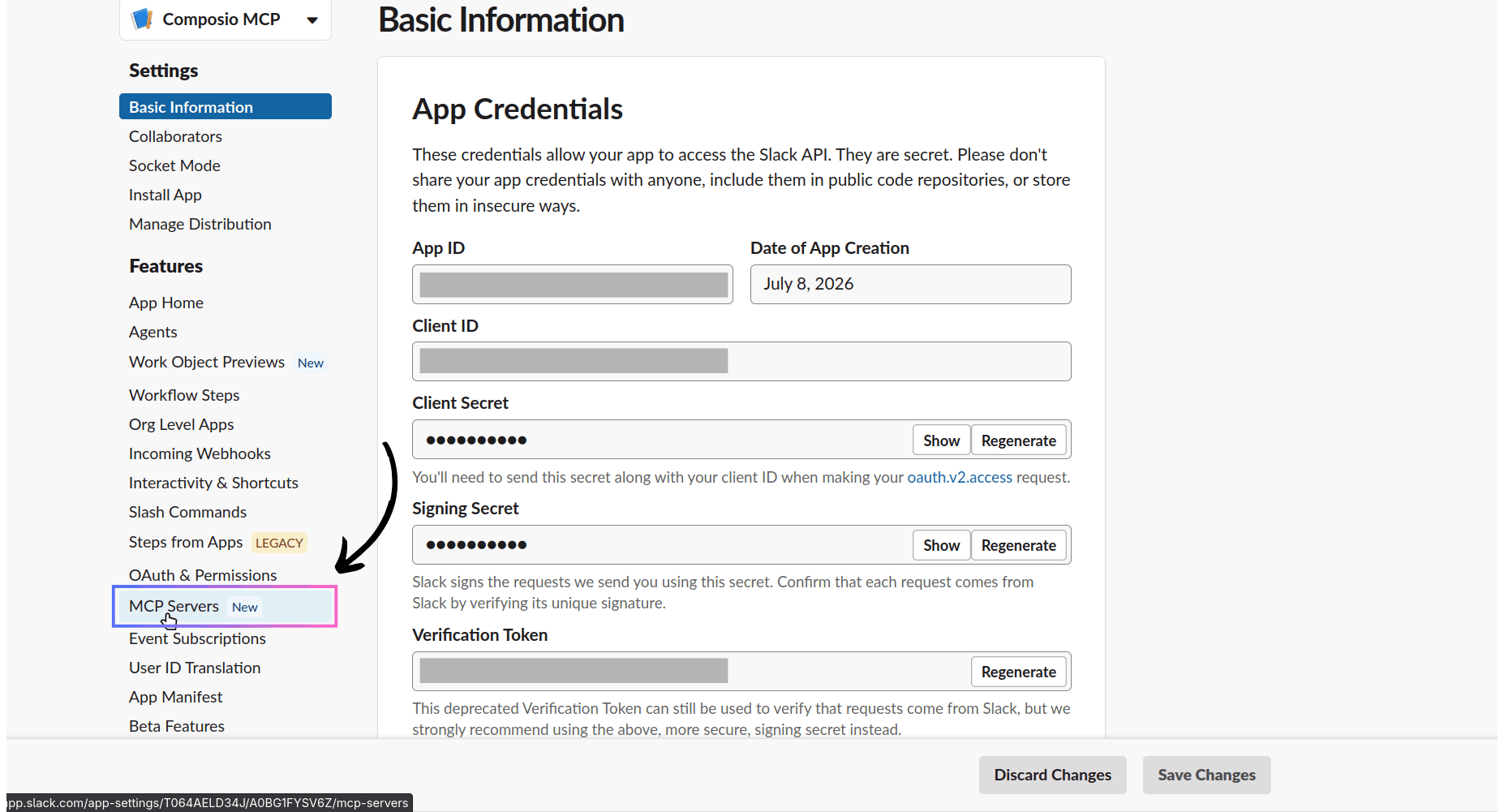Go to Org Level Apps

click(x=182, y=424)
